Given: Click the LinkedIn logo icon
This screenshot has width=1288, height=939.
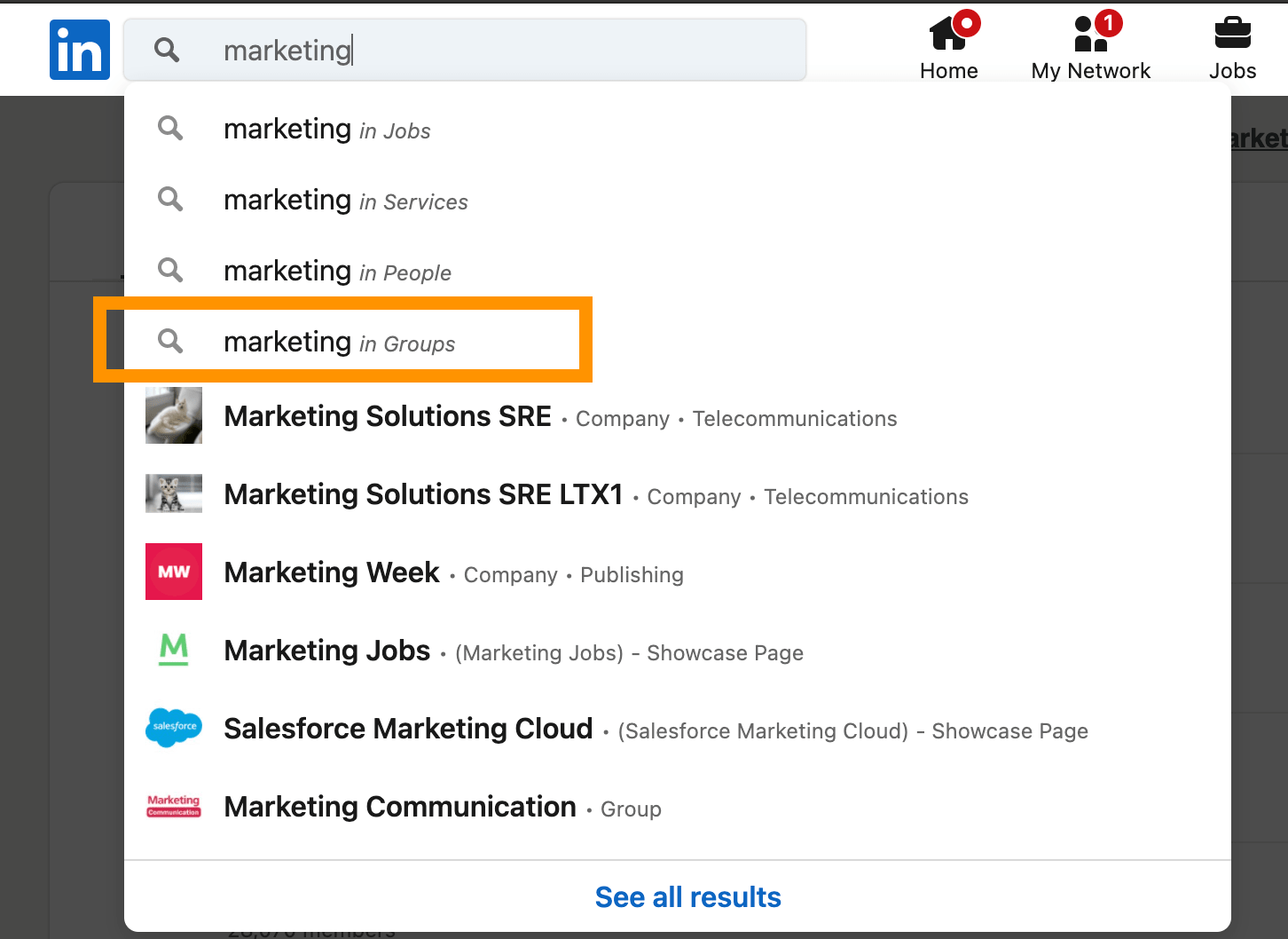Looking at the screenshot, I should (x=80, y=50).
